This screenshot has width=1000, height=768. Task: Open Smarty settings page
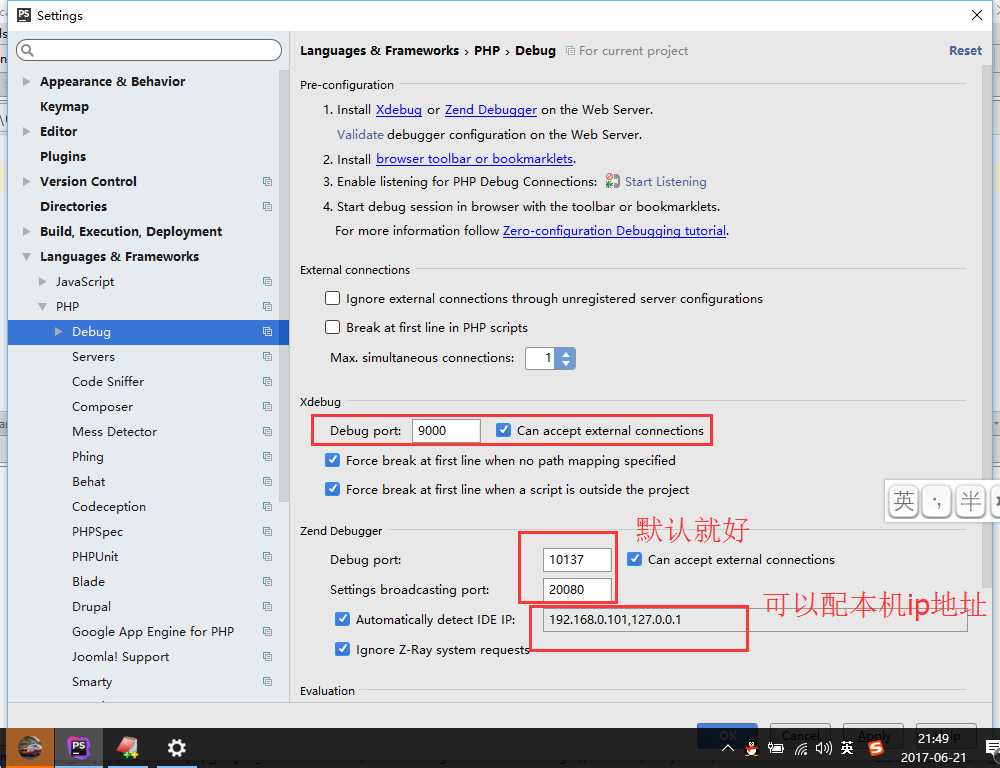92,682
